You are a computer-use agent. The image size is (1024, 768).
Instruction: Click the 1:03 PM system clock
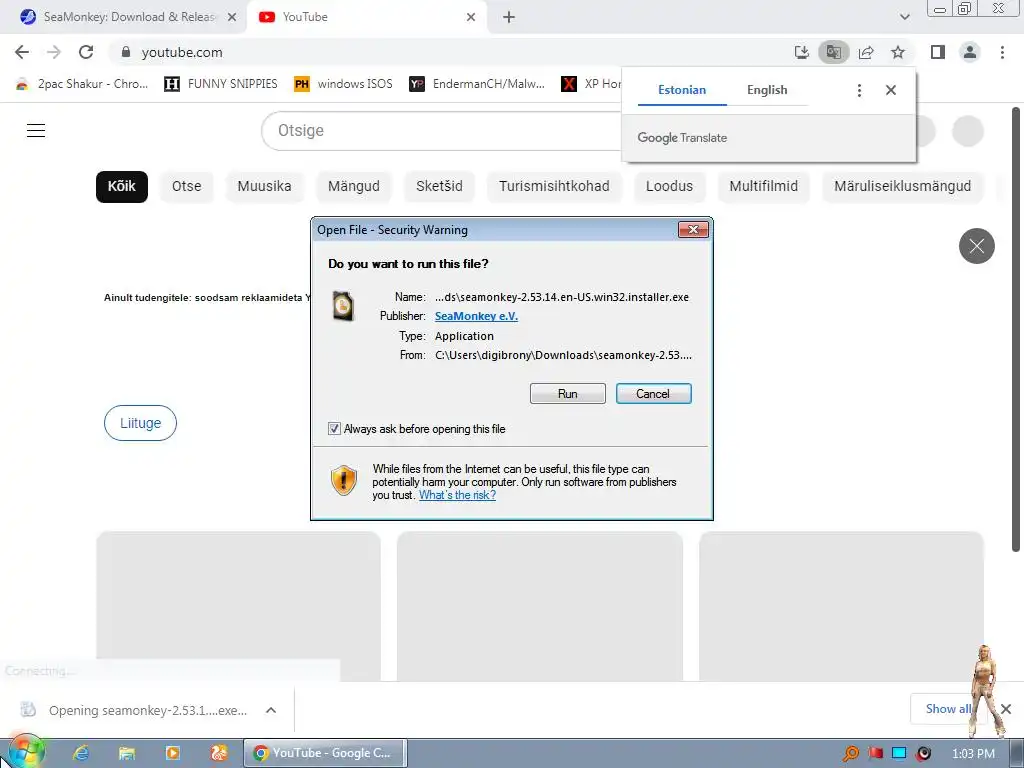pos(973,754)
